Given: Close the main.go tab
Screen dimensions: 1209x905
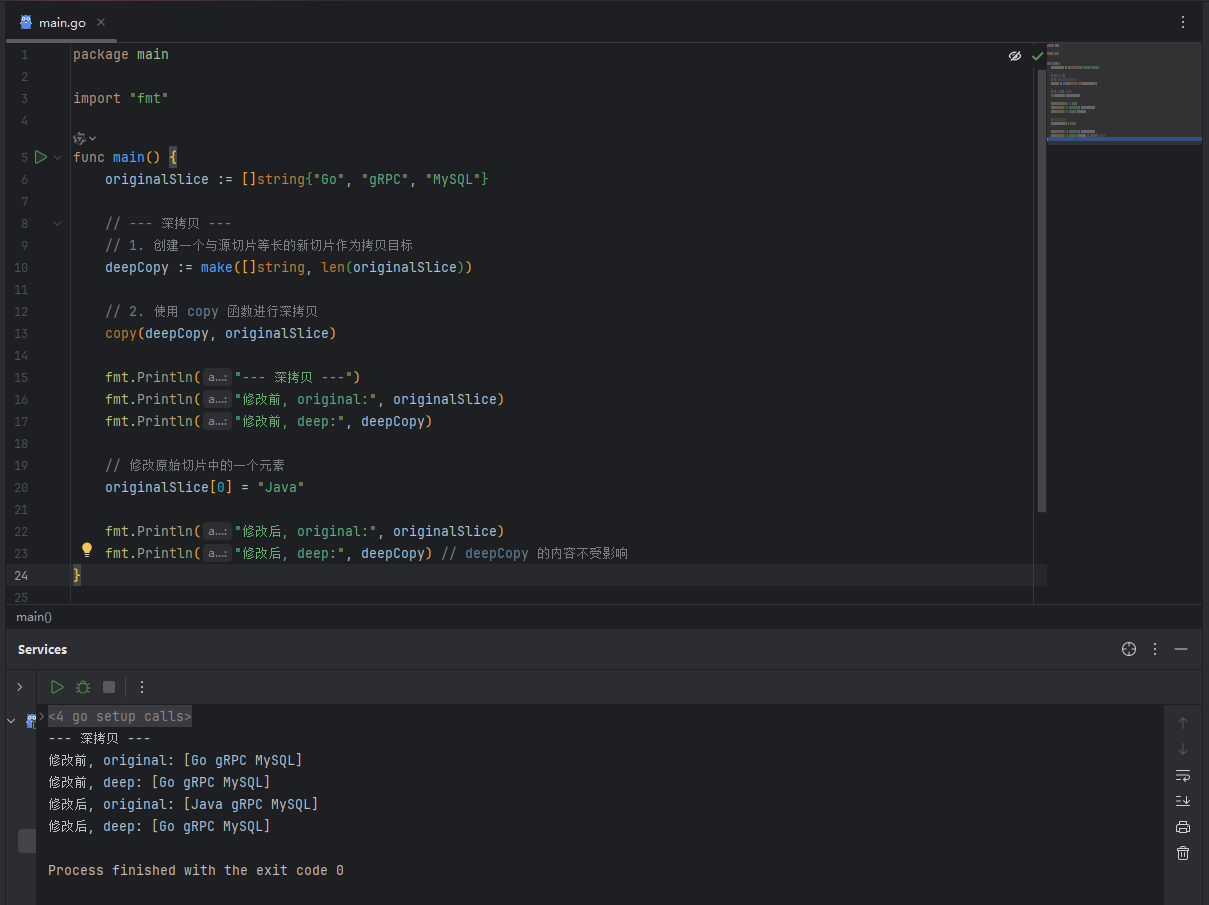Looking at the screenshot, I should click(103, 22).
